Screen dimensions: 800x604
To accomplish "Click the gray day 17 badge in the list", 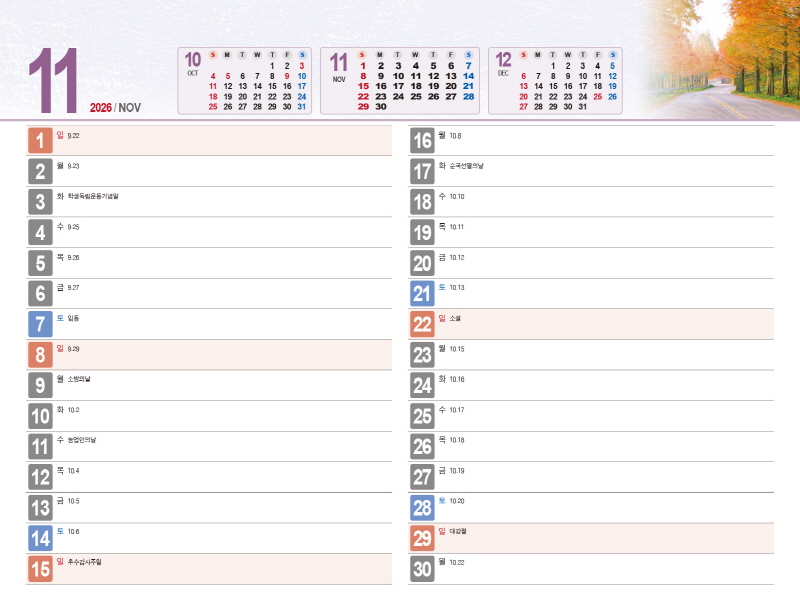I will coord(422,172).
